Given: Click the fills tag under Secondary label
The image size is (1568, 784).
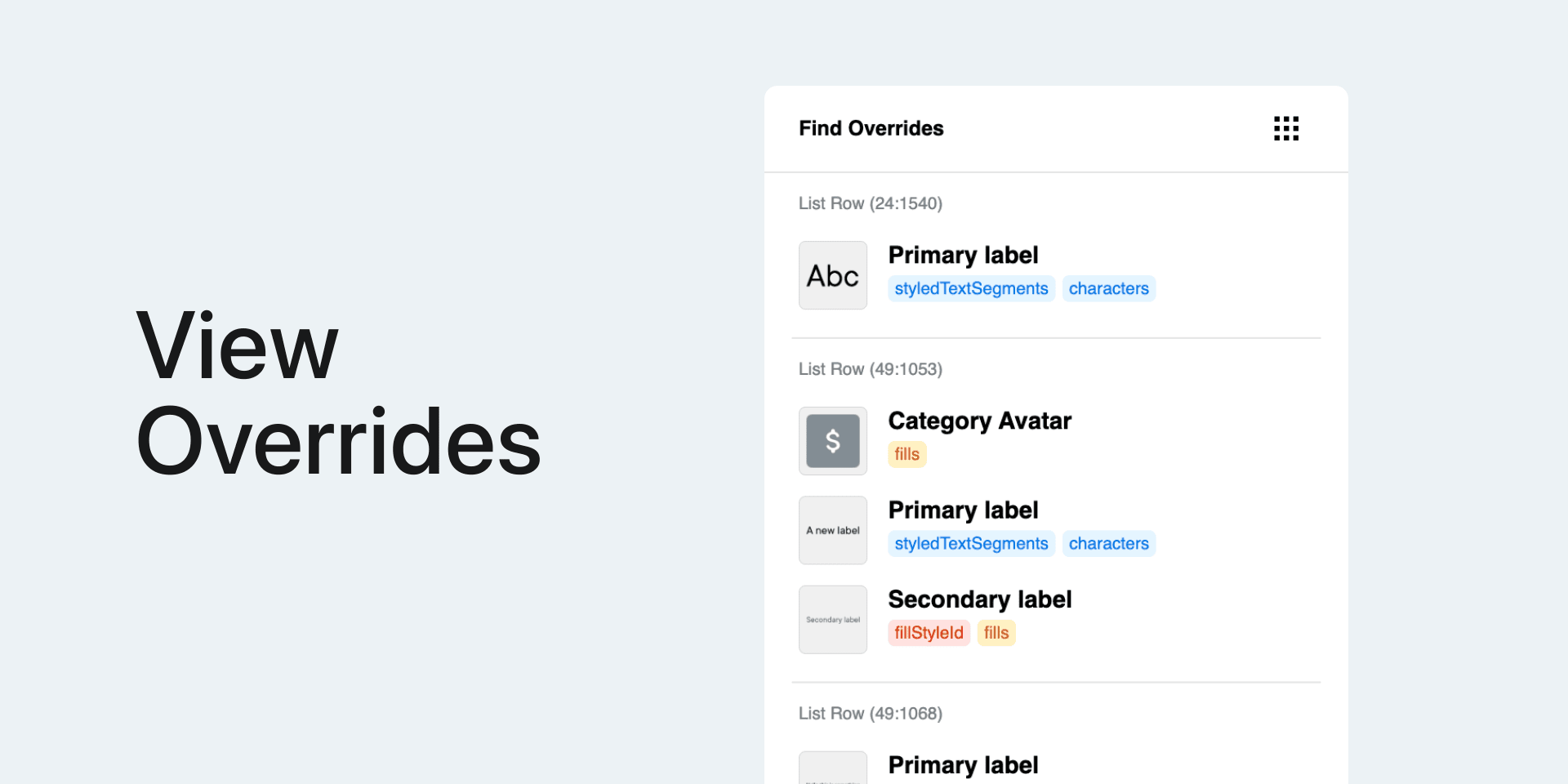Looking at the screenshot, I should 996,633.
